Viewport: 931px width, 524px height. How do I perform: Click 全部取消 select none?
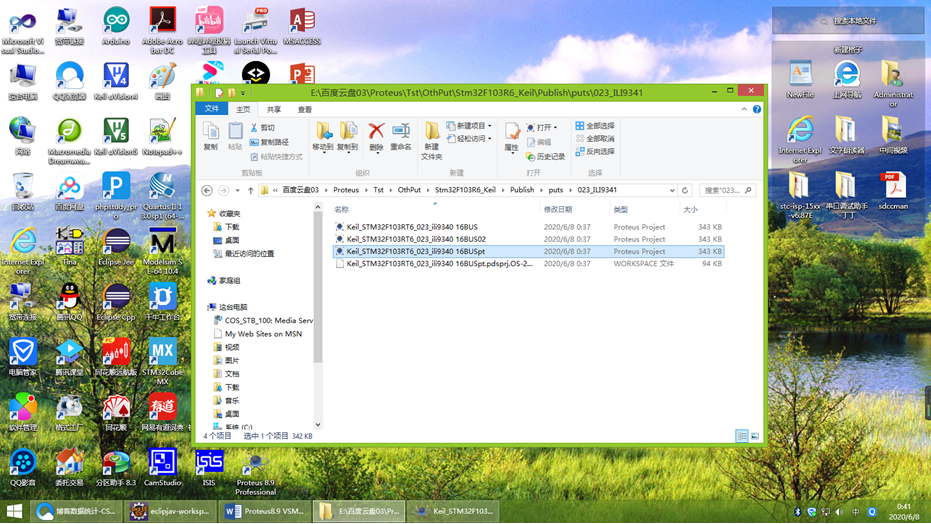(x=595, y=138)
